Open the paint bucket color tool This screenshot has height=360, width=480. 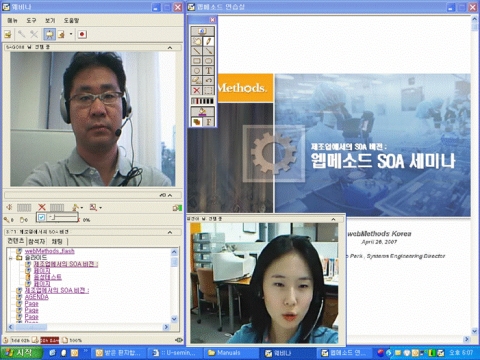point(202,111)
